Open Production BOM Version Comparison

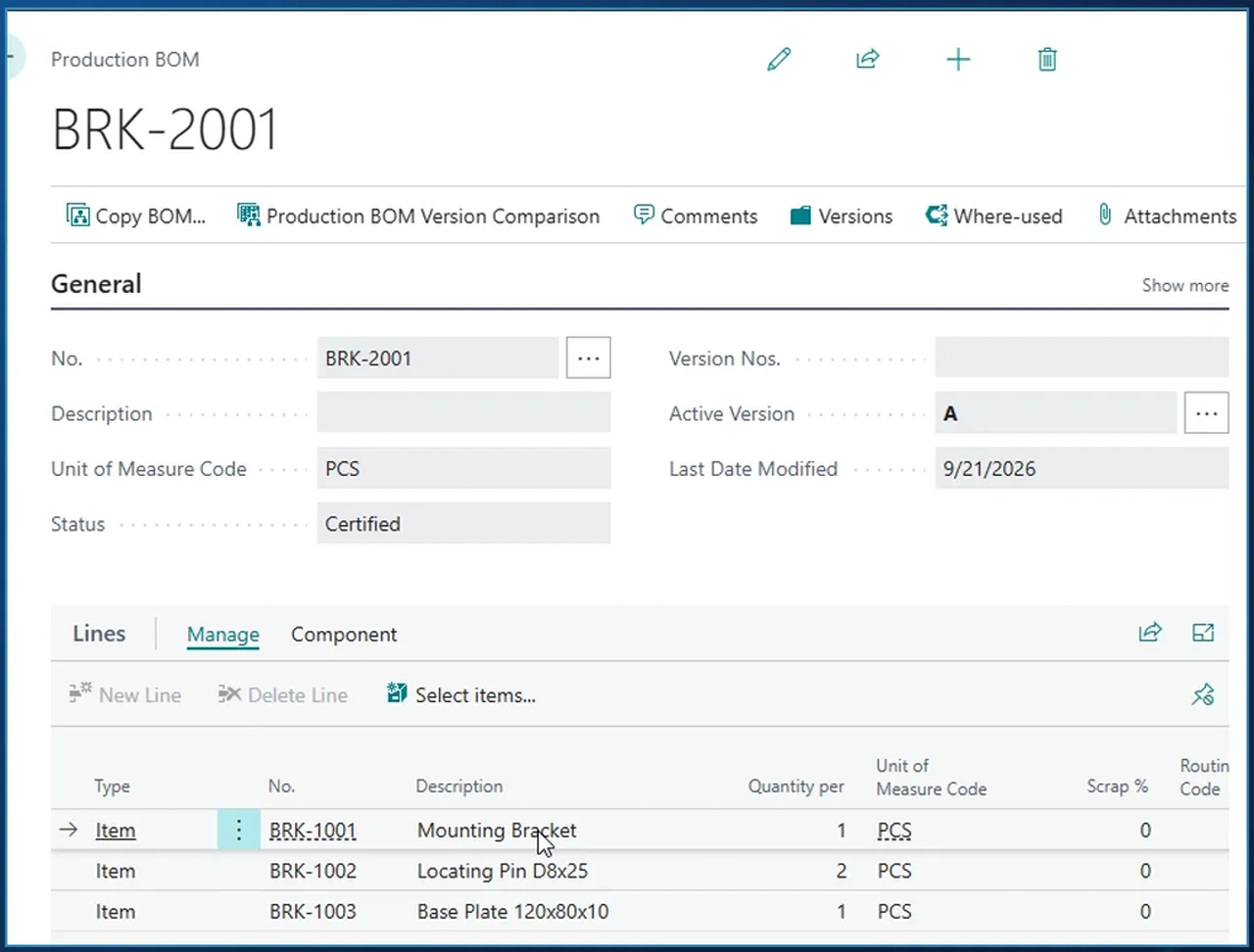[418, 215]
